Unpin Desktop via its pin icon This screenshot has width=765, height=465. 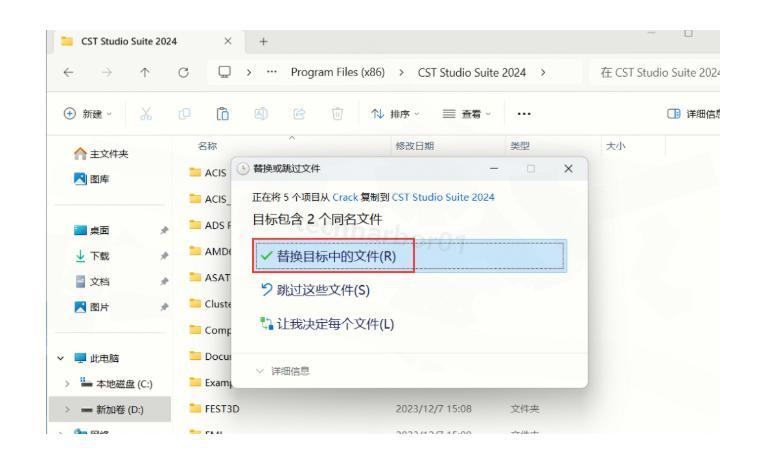[x=164, y=230]
